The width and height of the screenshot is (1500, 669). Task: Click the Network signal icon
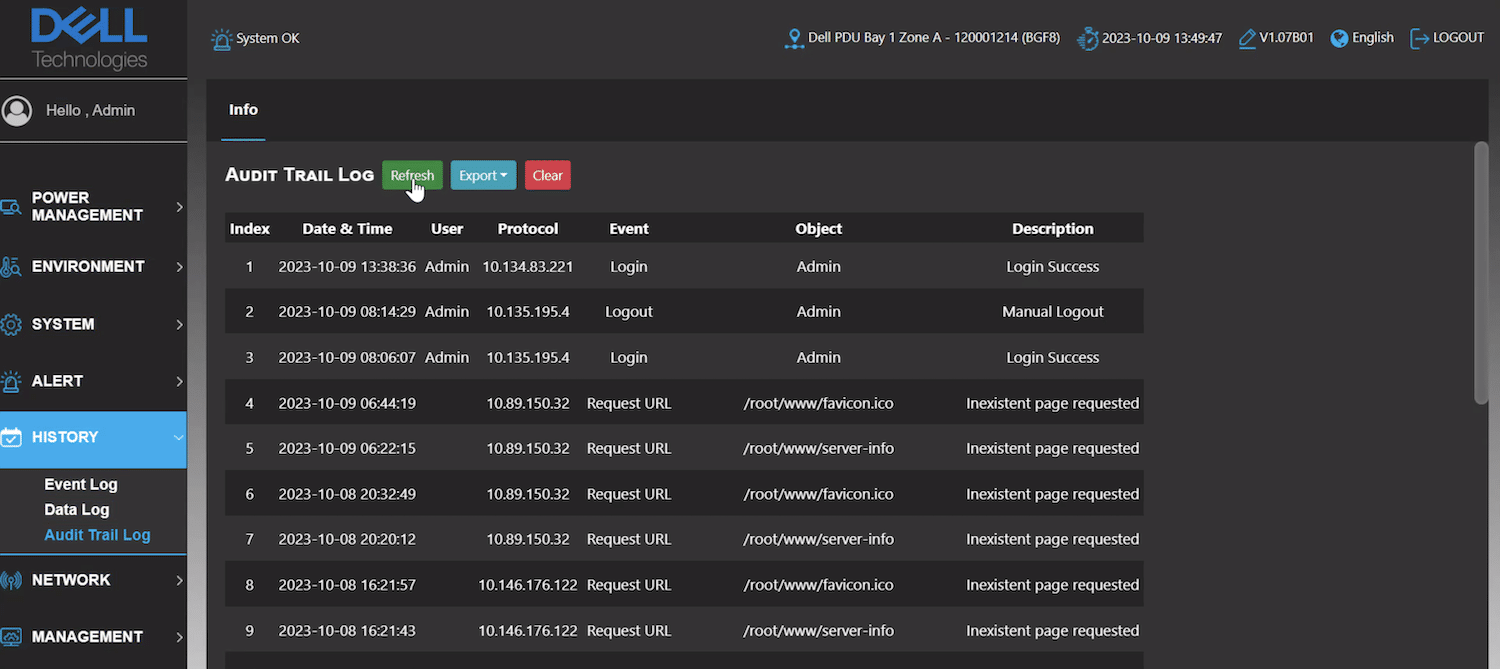click(11, 580)
